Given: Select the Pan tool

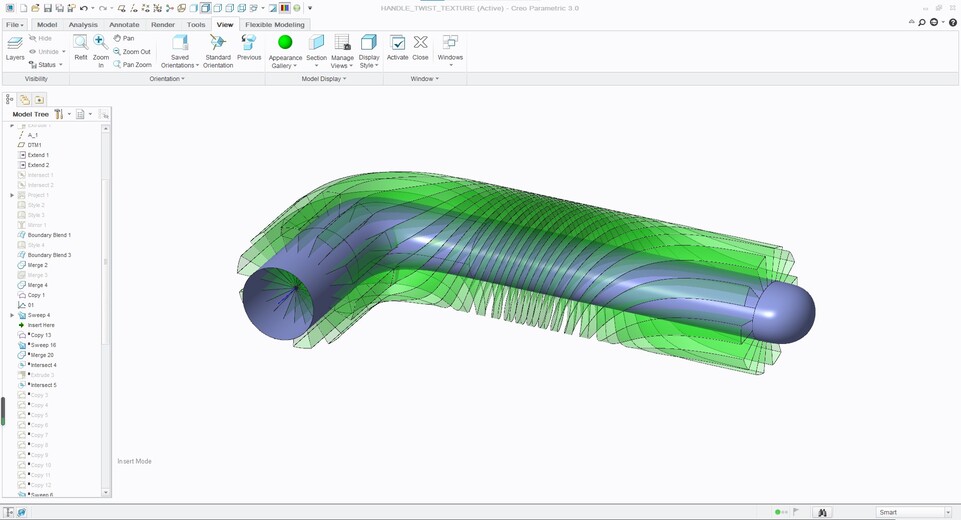Looking at the screenshot, I should 124,38.
